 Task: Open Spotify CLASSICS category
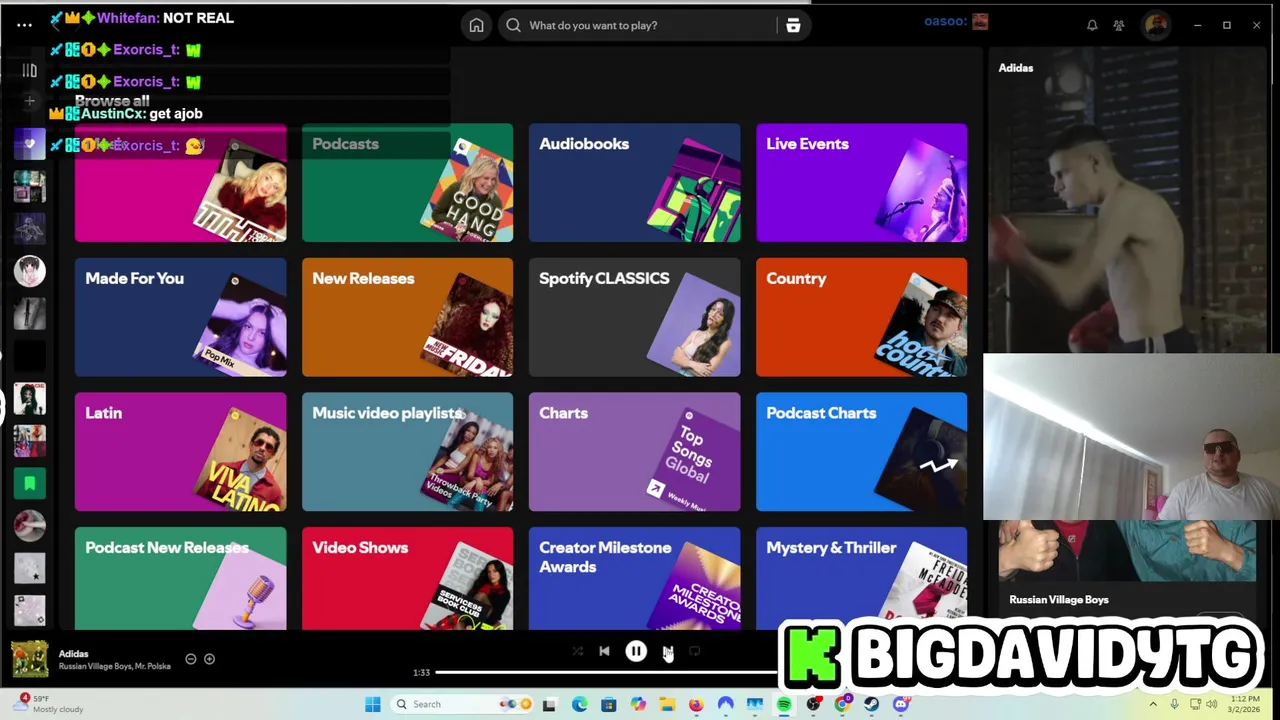click(x=634, y=317)
